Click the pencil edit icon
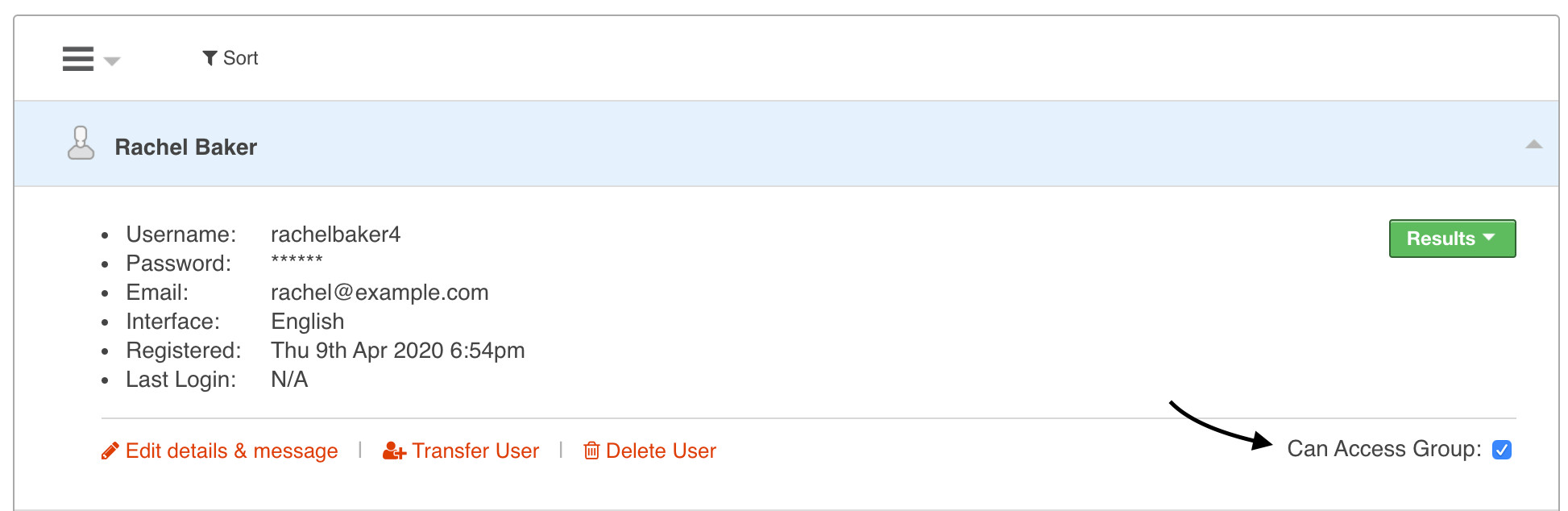The width and height of the screenshot is (1568, 511). point(110,451)
